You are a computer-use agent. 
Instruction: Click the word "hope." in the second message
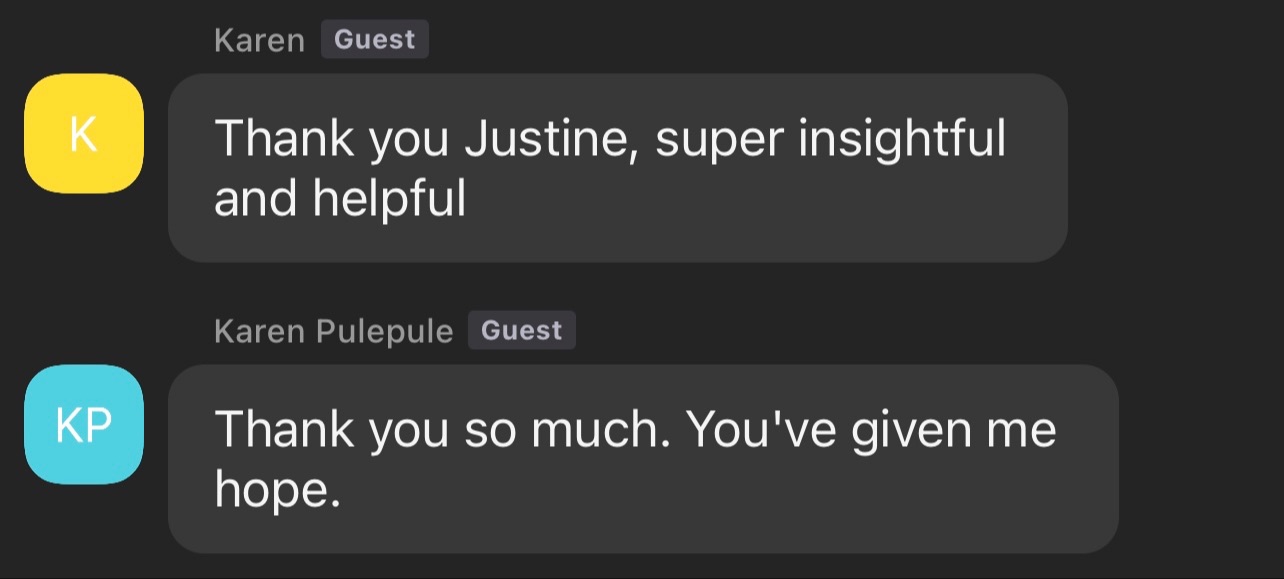[x=277, y=490]
